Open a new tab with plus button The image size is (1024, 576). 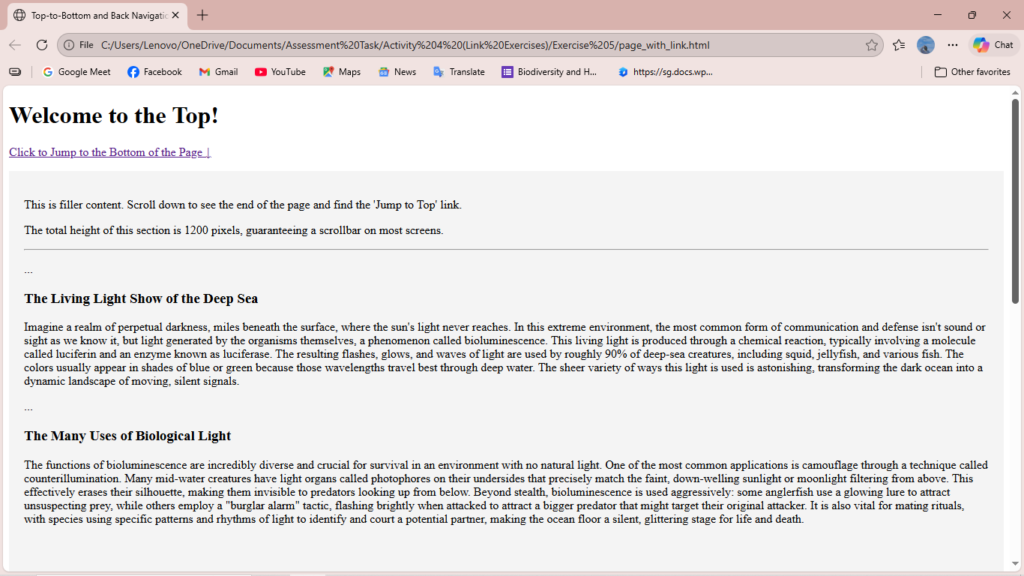click(x=203, y=15)
